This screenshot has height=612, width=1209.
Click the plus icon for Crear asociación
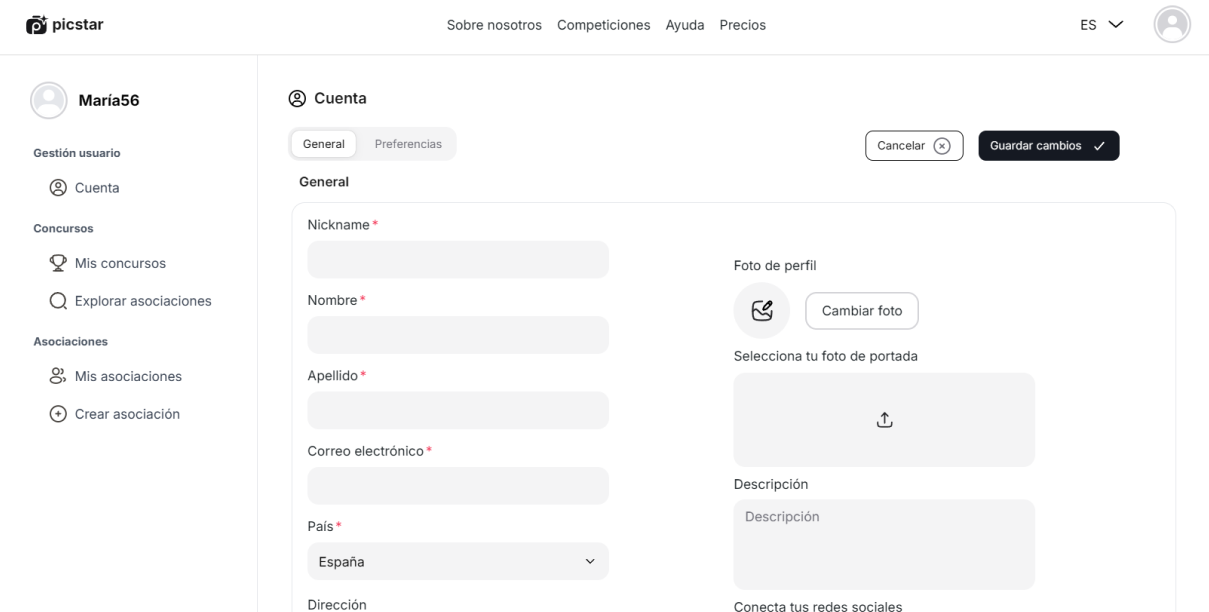tap(58, 414)
